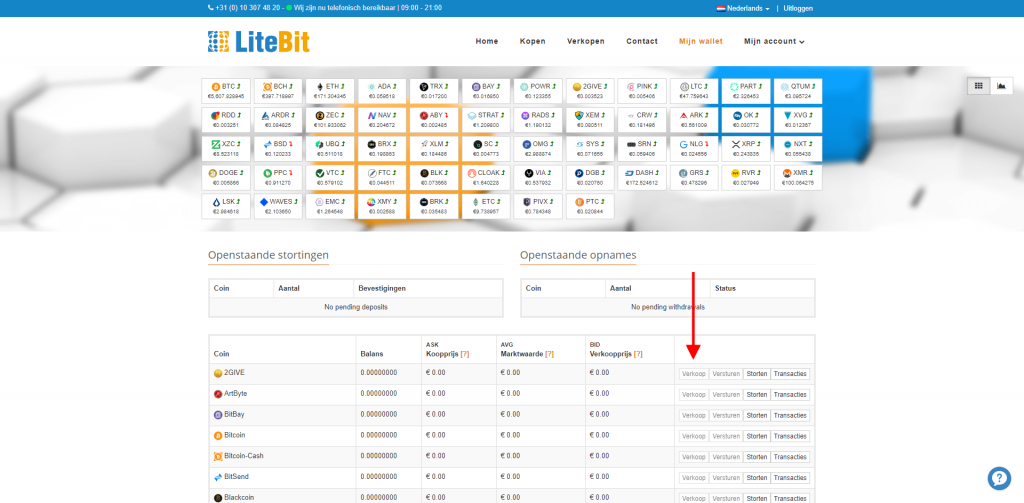Open the XEM ticker tile
The height and width of the screenshot is (503, 1024).
coord(590,120)
